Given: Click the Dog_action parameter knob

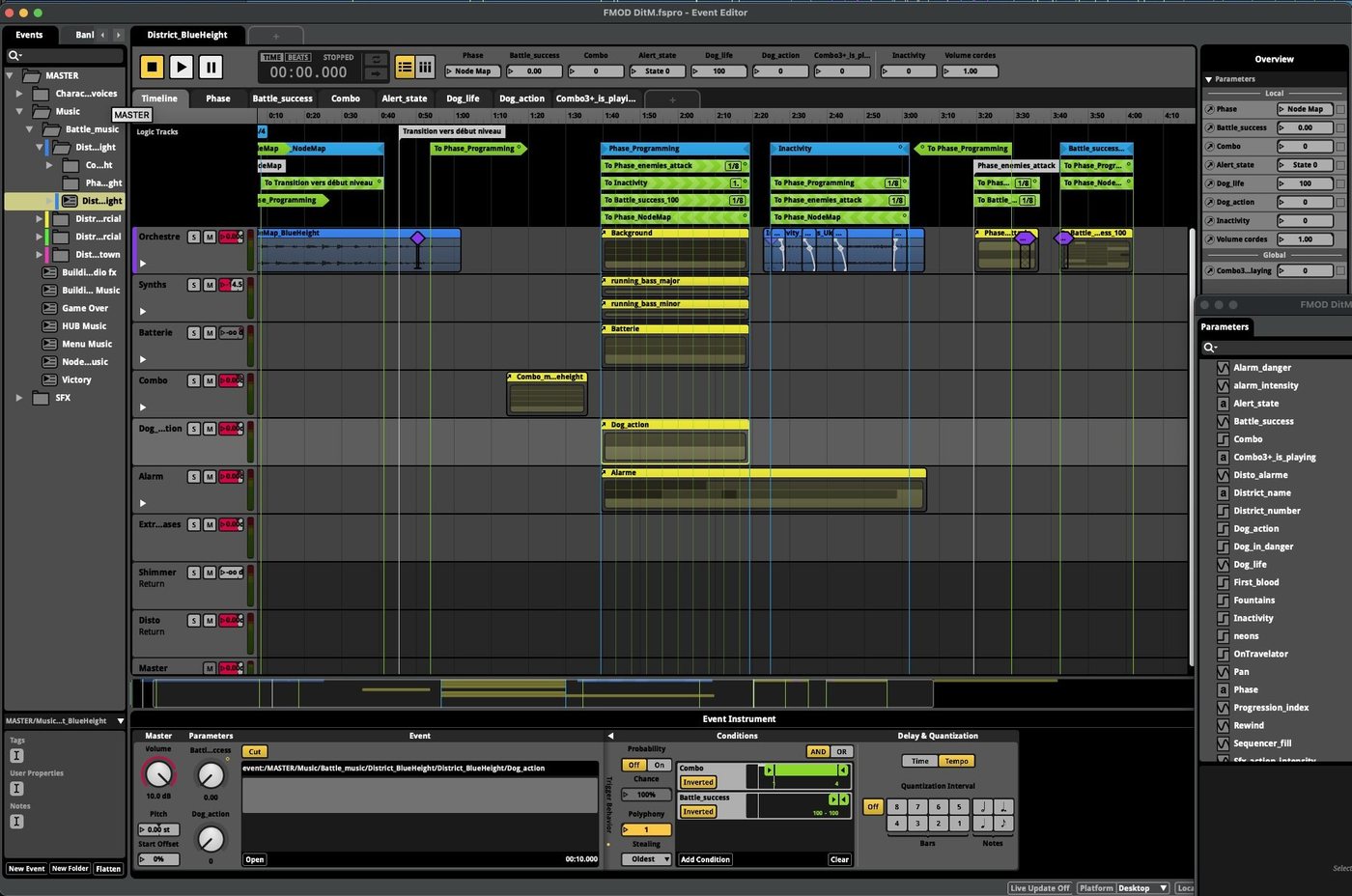Looking at the screenshot, I should [x=211, y=839].
